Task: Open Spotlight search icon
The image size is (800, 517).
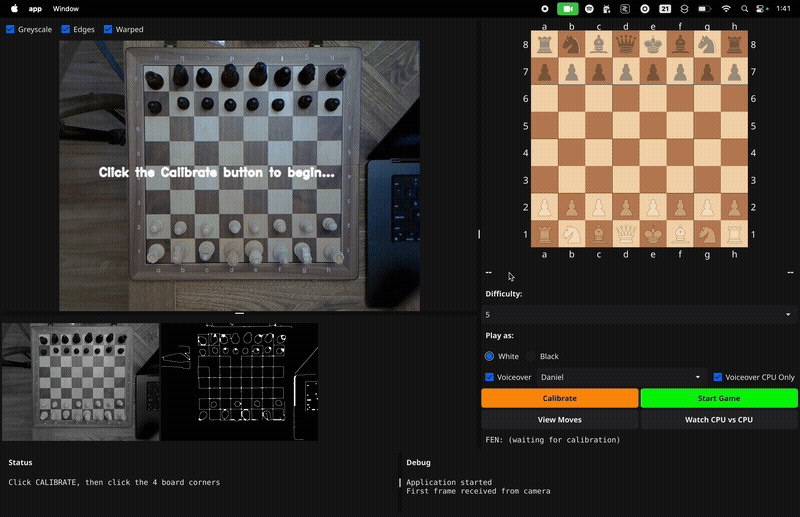Action: pyautogui.click(x=744, y=9)
